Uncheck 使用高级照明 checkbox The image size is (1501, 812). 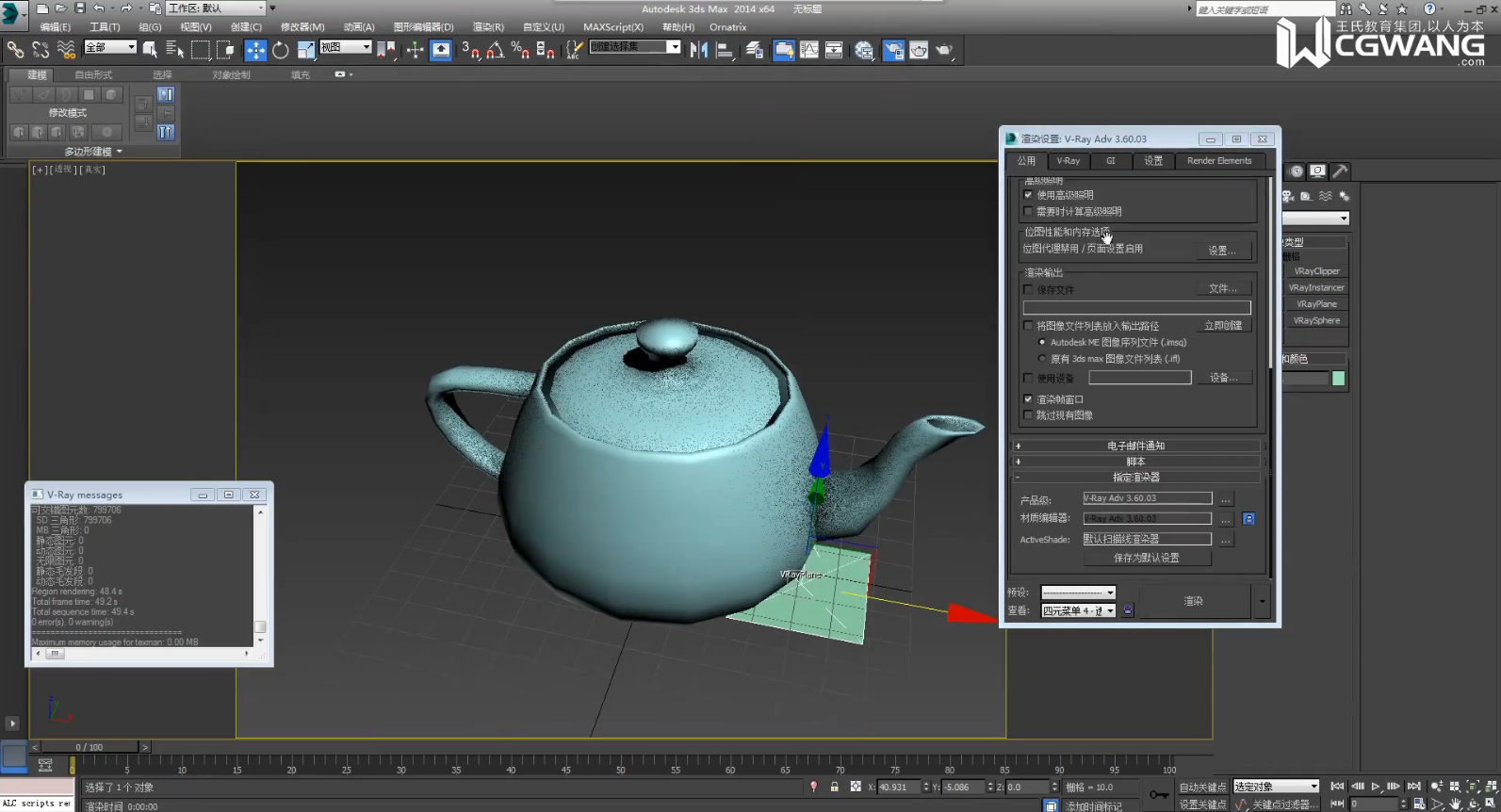coord(1028,195)
